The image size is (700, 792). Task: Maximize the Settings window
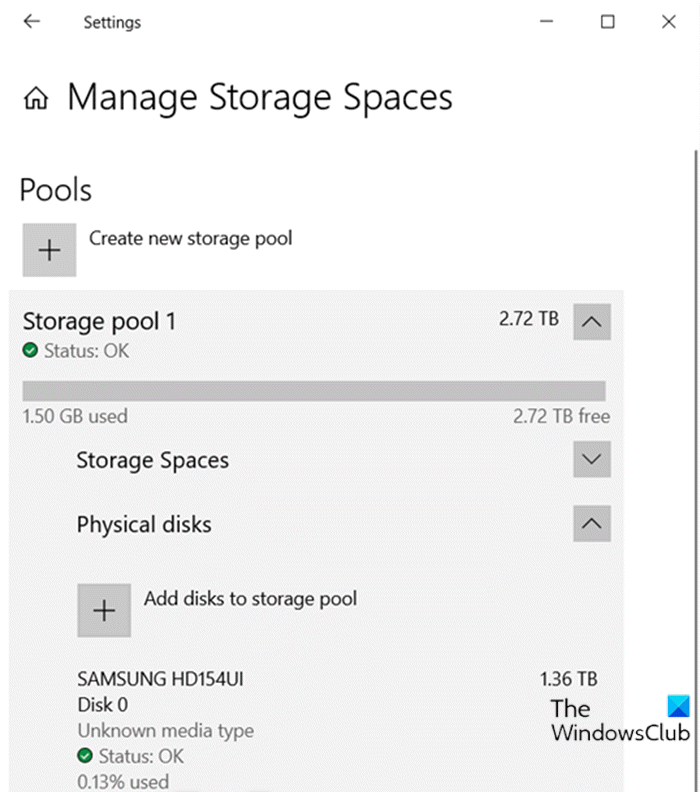pyautogui.click(x=607, y=21)
